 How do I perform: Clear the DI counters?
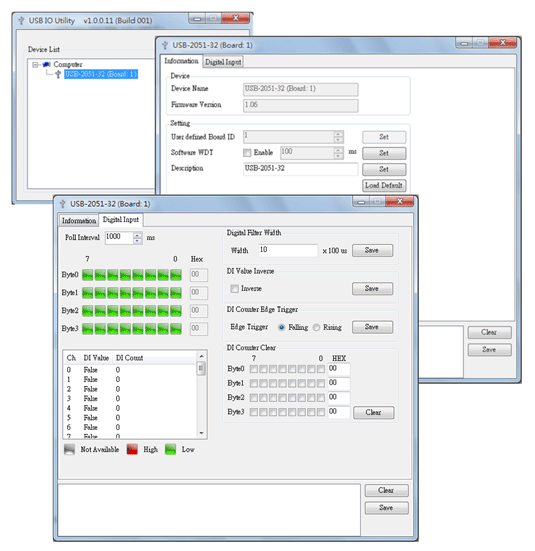coord(373,413)
